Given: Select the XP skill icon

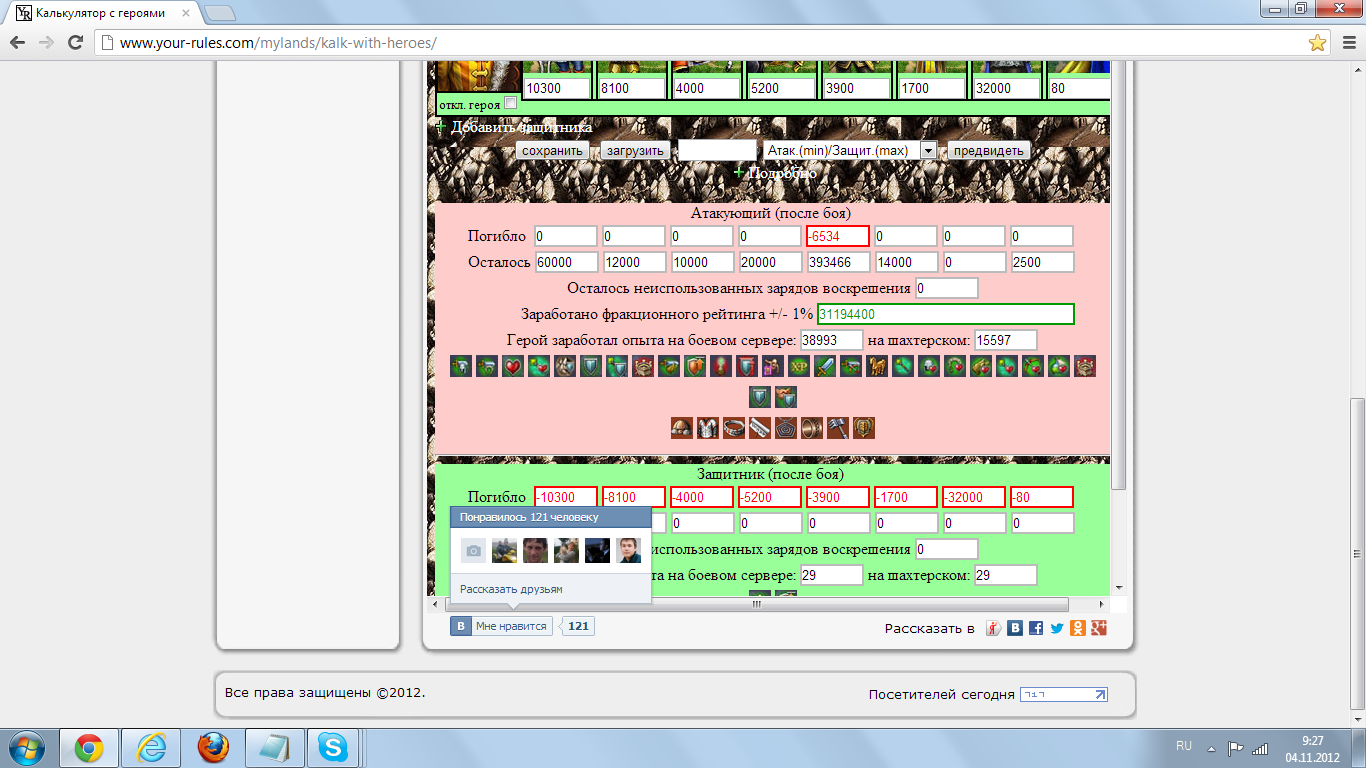Looking at the screenshot, I should pos(799,366).
